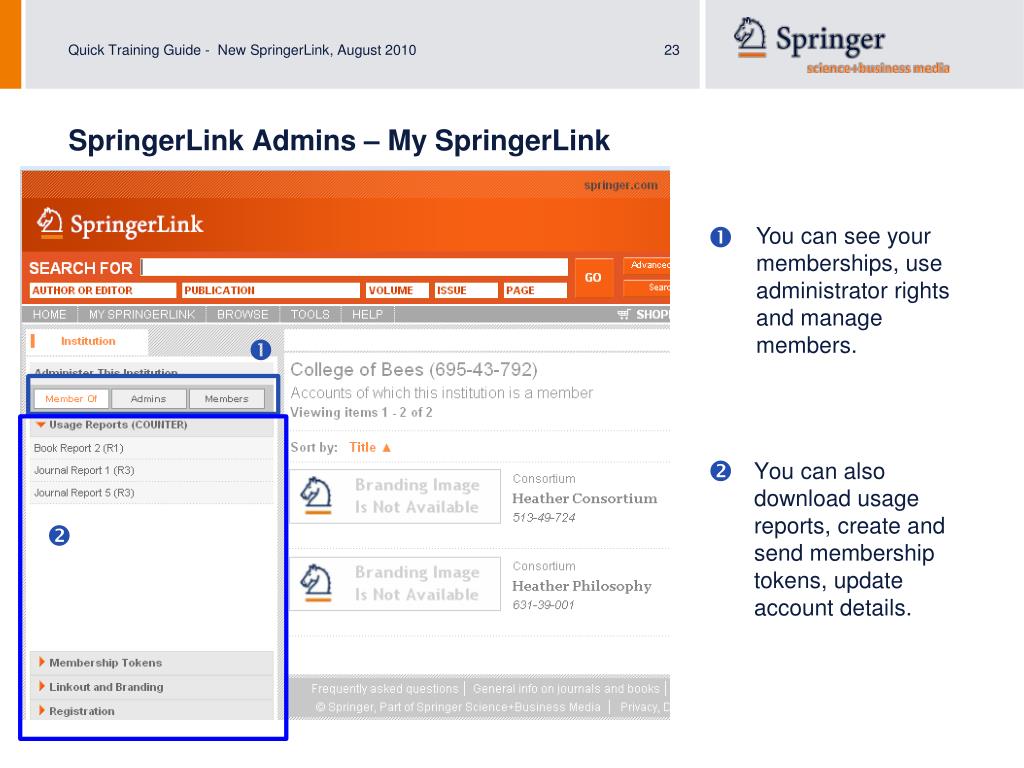Click the VOLUME field
Screen dimensions: 1024x768
coord(397,291)
